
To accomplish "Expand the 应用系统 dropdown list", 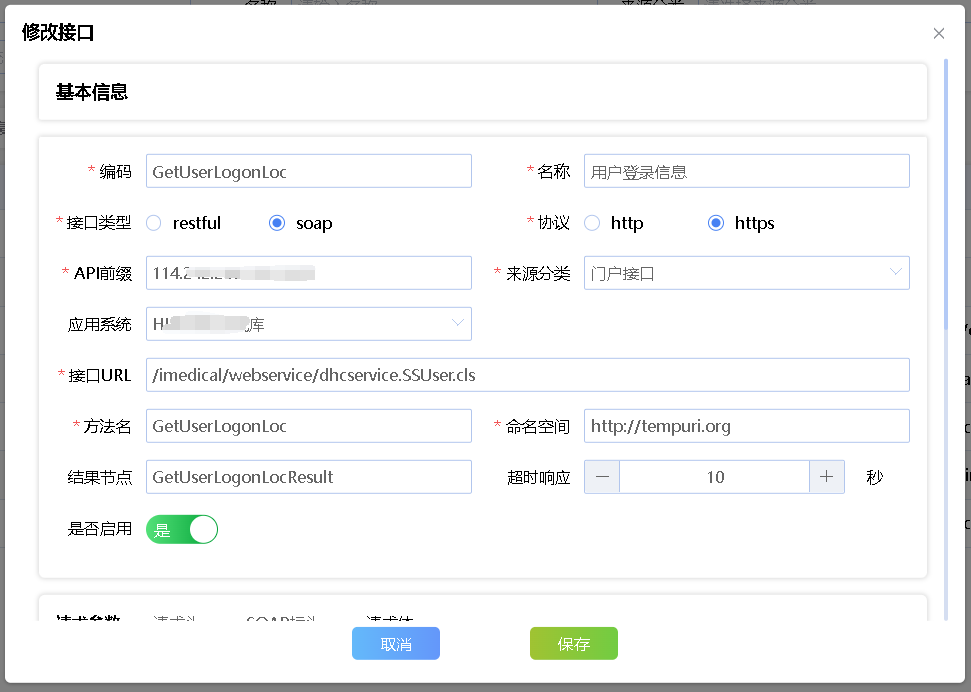I will pyautogui.click(x=308, y=324).
